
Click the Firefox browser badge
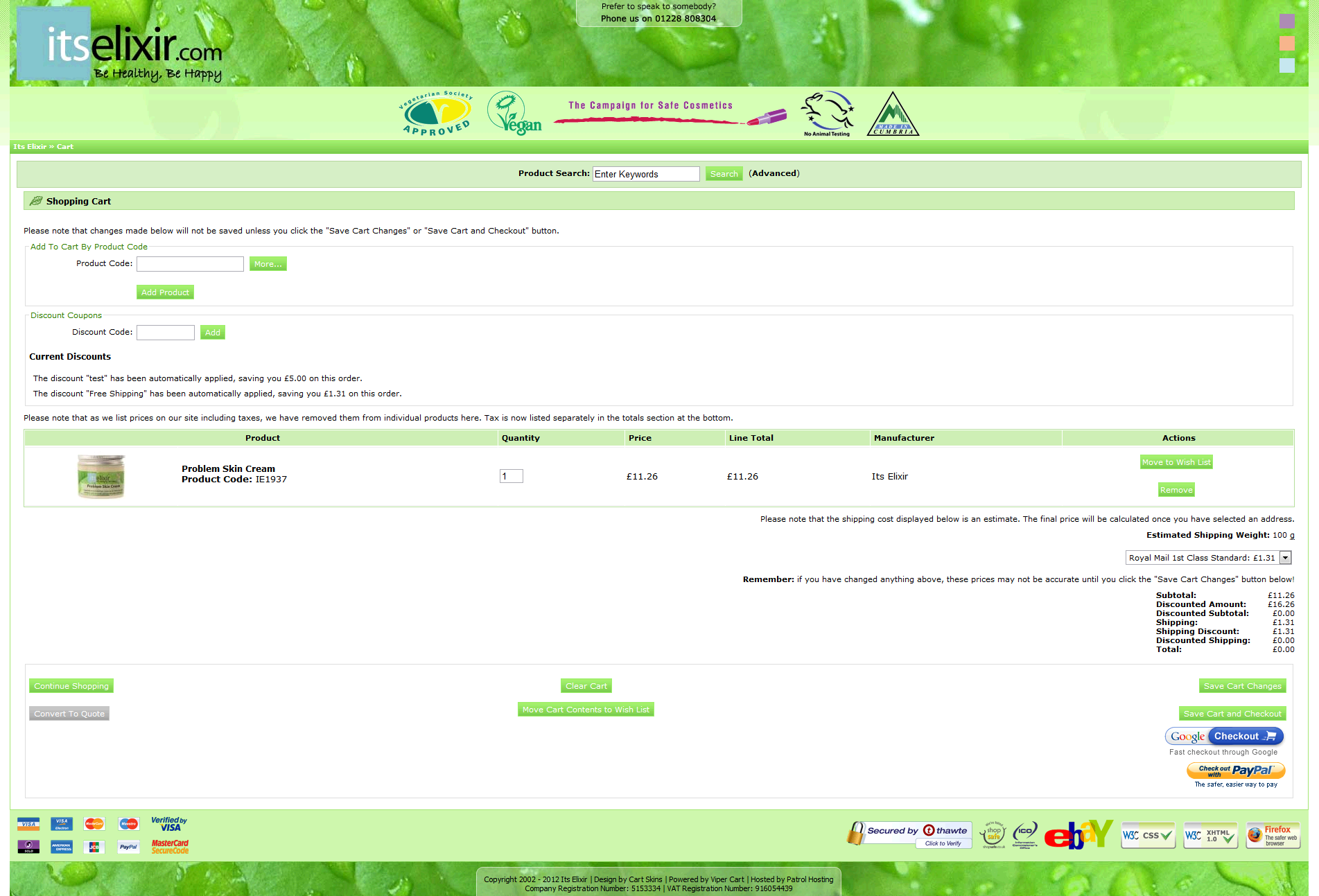1273,835
